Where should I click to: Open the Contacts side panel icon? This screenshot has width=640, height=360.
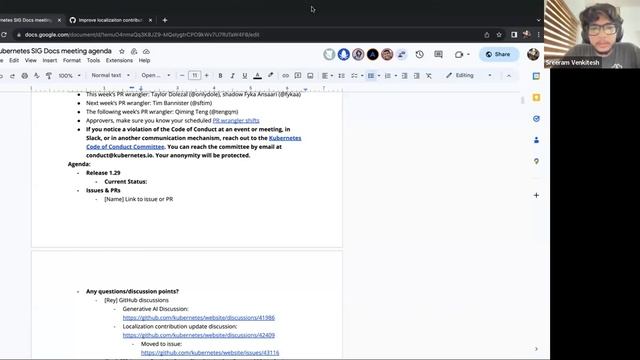[536, 140]
